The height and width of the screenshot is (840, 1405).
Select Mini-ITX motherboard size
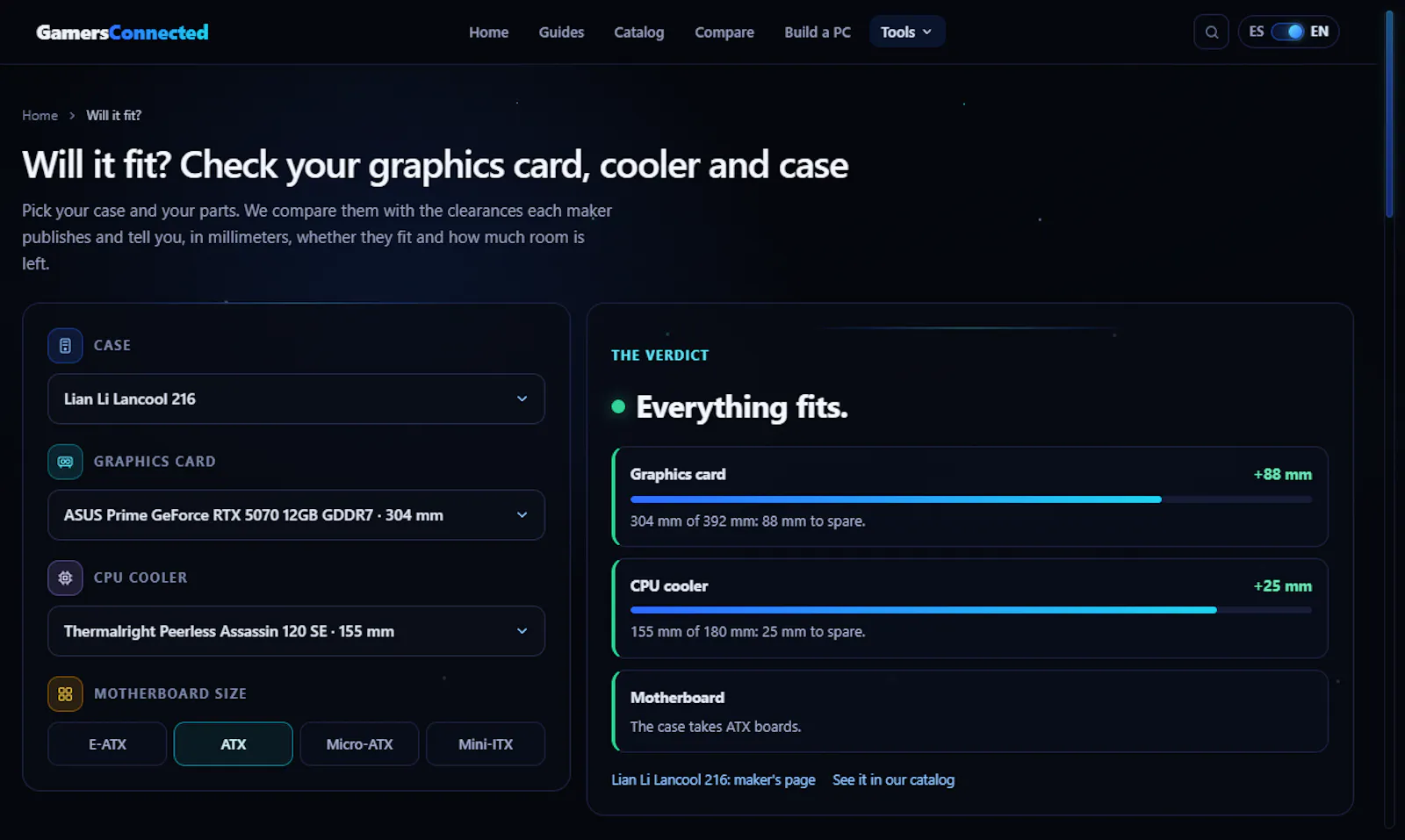486,744
